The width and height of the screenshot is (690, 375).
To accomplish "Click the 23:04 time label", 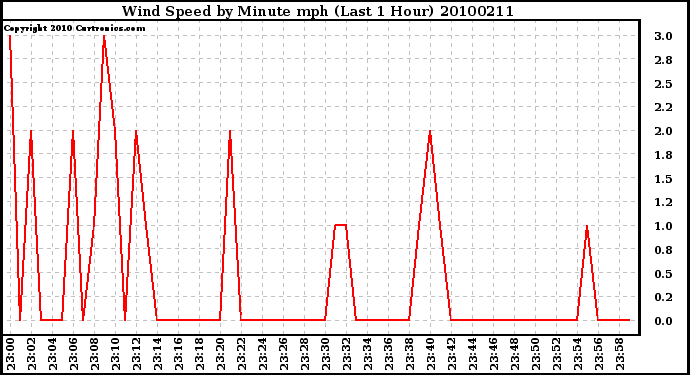I will (52, 354).
